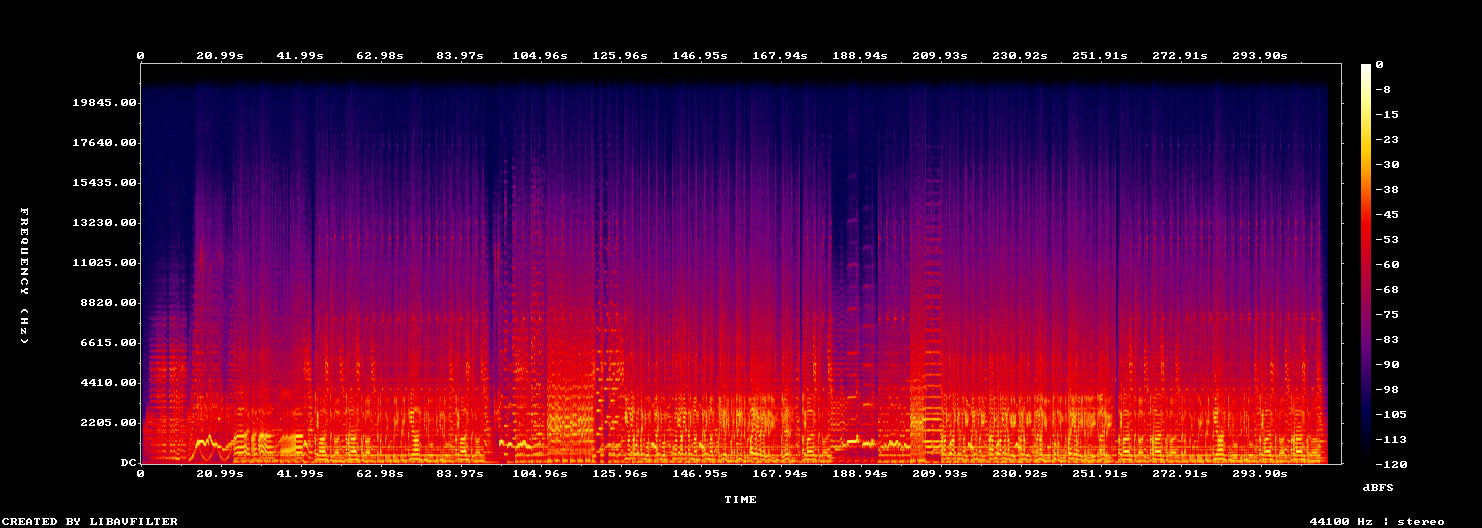This screenshot has width=1482, height=528.
Task: Click the -120 dBFS scale value
Action: (x=1389, y=464)
